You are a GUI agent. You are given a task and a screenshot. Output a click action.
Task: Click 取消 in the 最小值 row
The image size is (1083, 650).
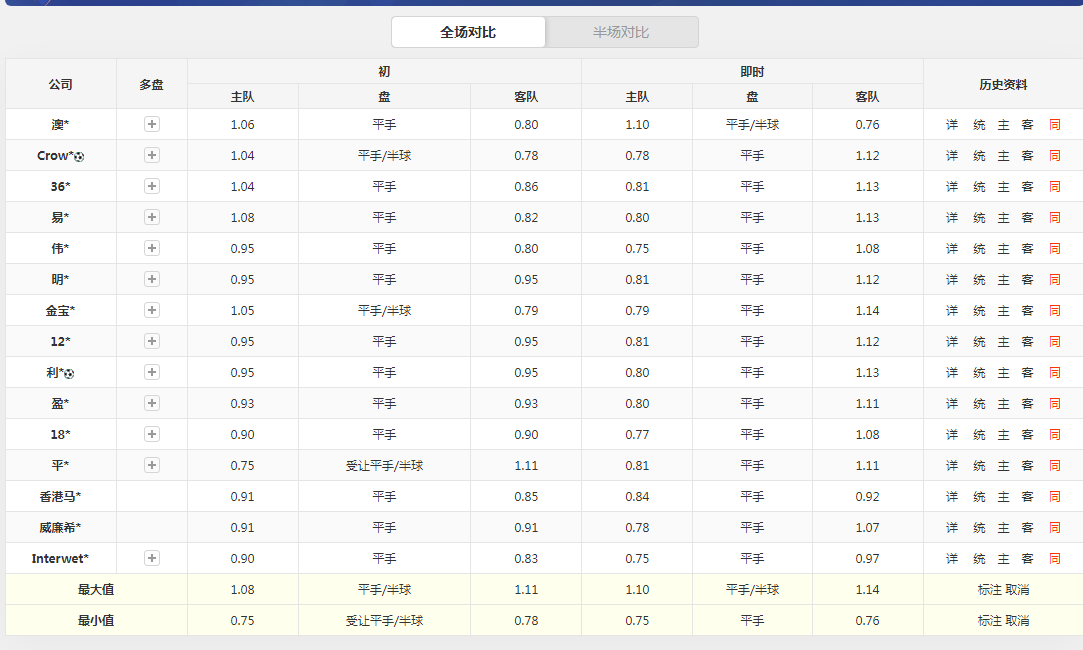point(1017,621)
